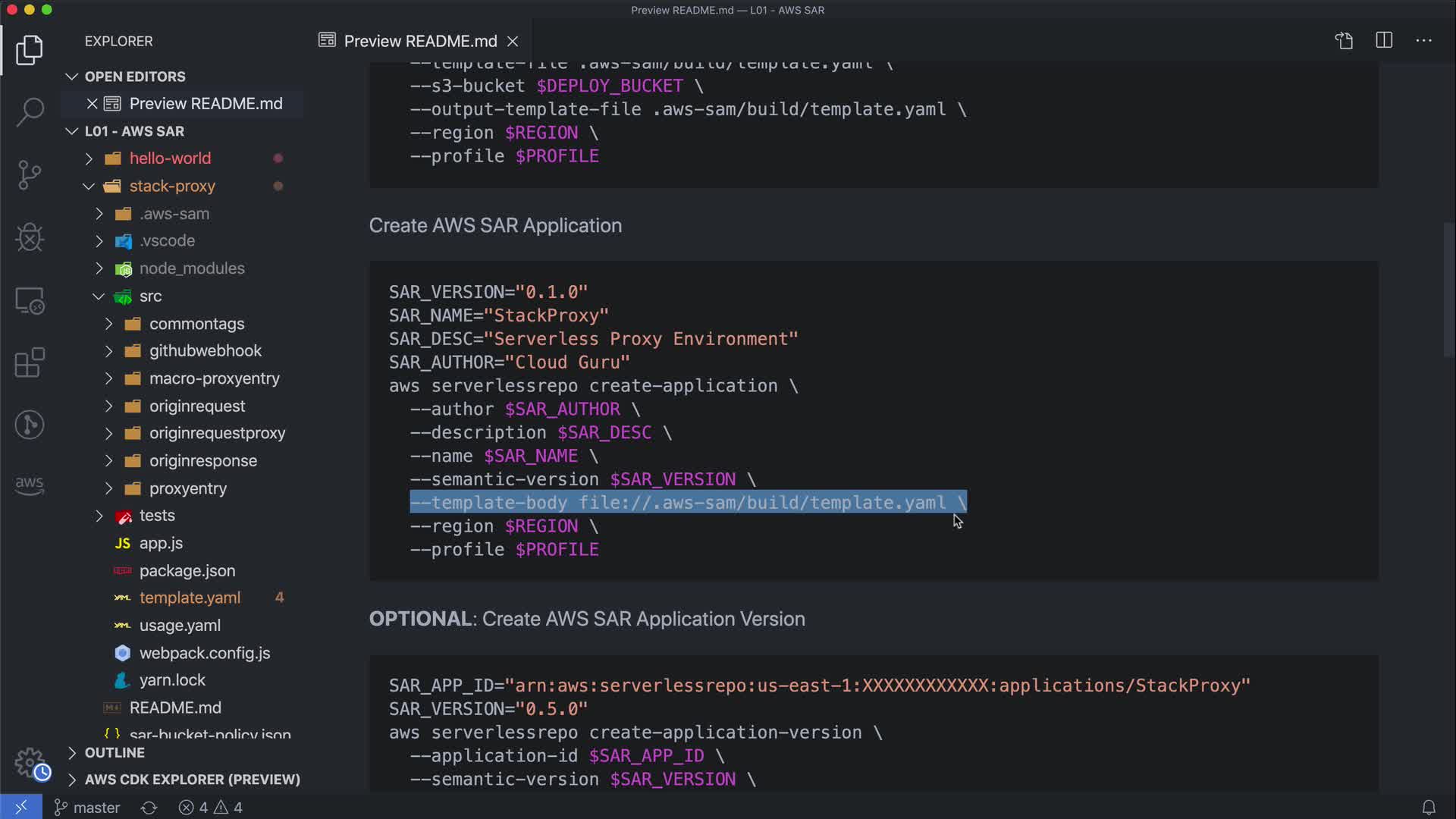Screen dimensions: 1456x819
Task: Open the notifications bell in status bar
Action: (1429, 808)
